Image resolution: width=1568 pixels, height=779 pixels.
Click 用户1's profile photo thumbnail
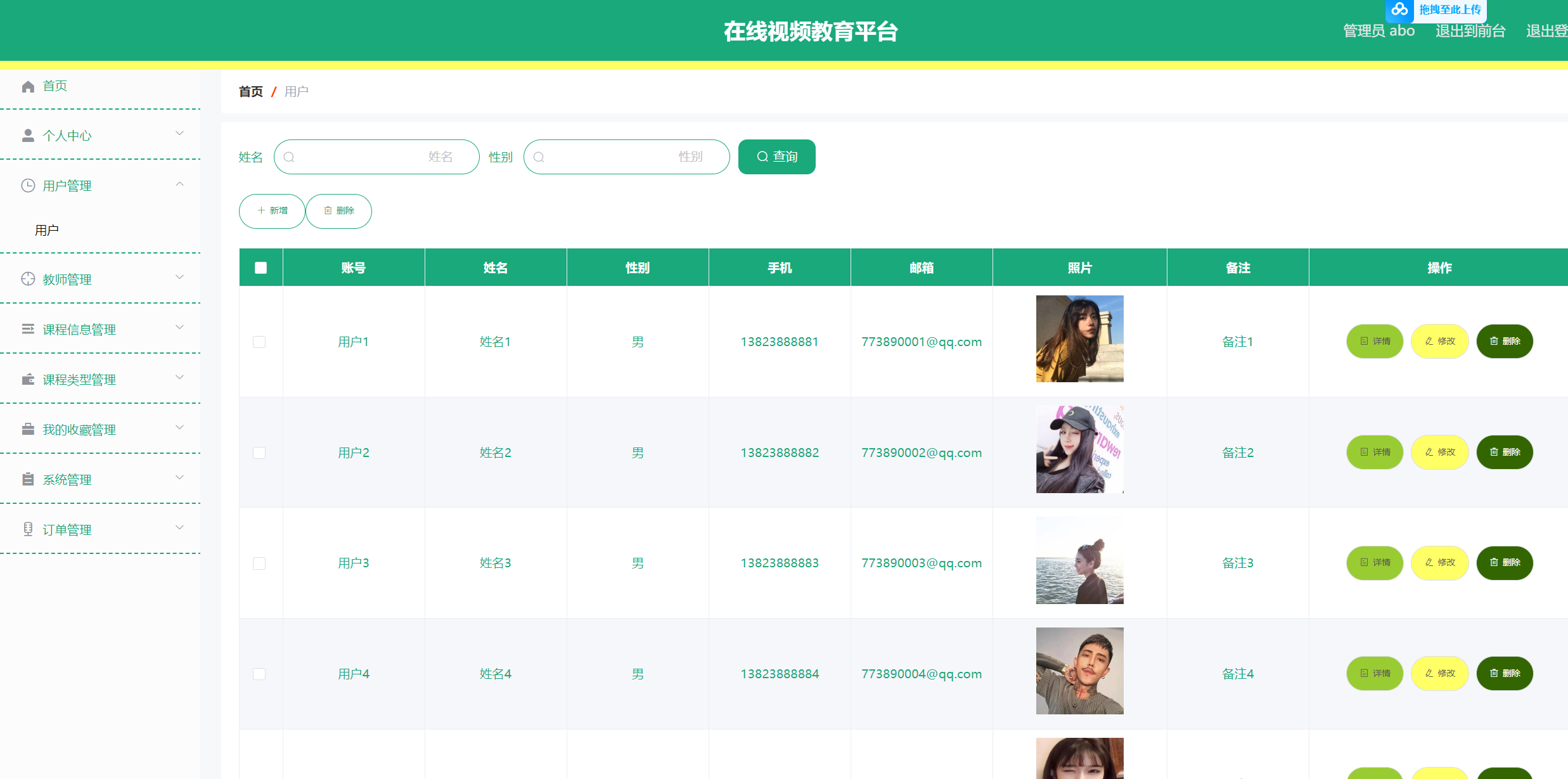pos(1079,339)
